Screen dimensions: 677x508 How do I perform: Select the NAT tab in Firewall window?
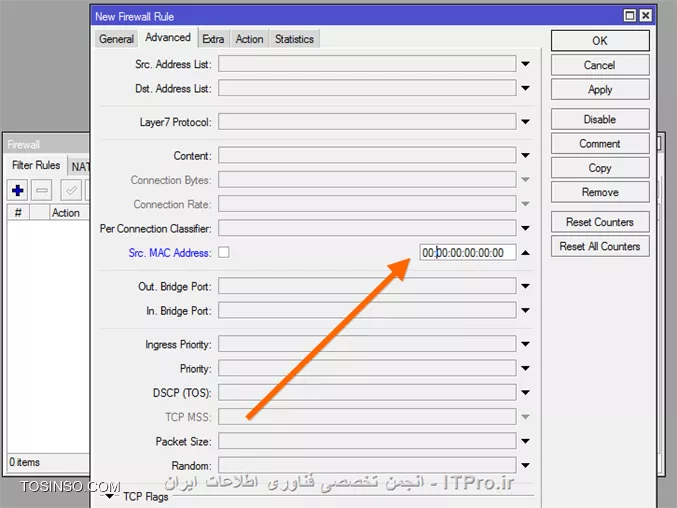pos(80,167)
